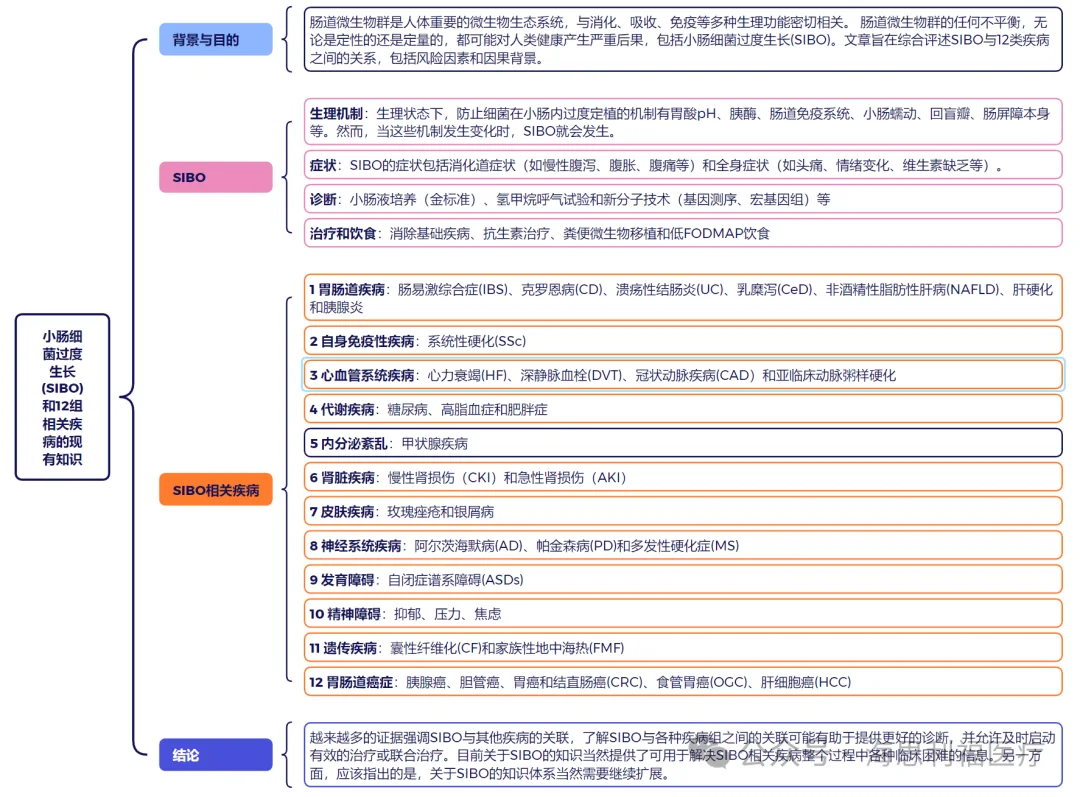The image size is (1080, 797).
Task: Click the 11 遗传疾病 box
Action: 683,648
